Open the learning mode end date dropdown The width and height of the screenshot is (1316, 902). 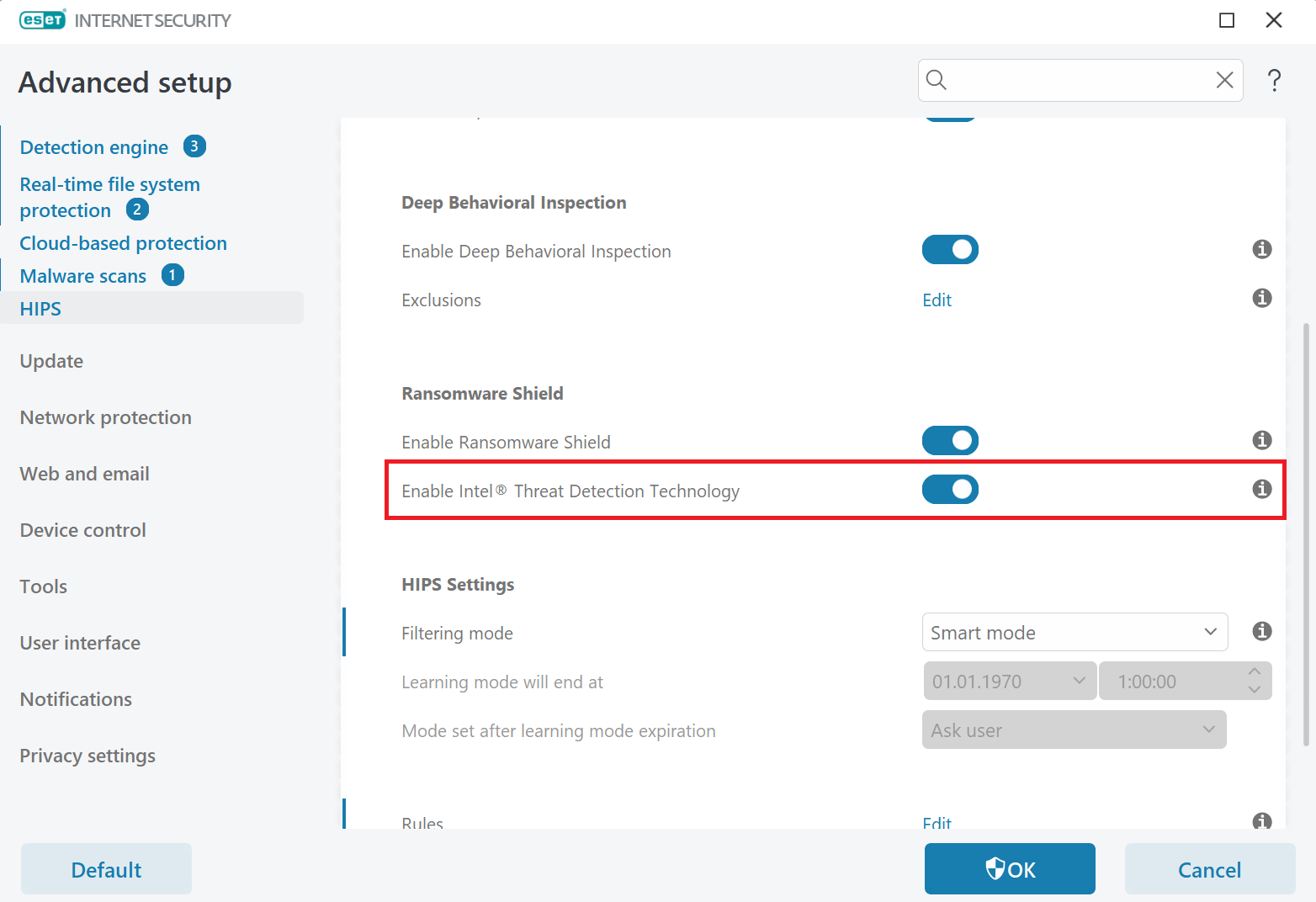pos(1010,682)
